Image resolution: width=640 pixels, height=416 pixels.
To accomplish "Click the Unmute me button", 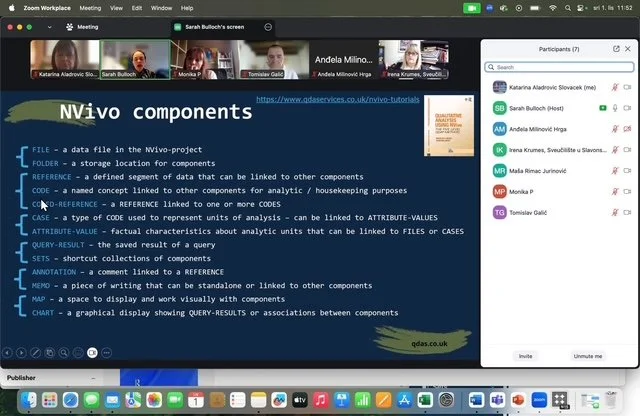I will point(588,356).
